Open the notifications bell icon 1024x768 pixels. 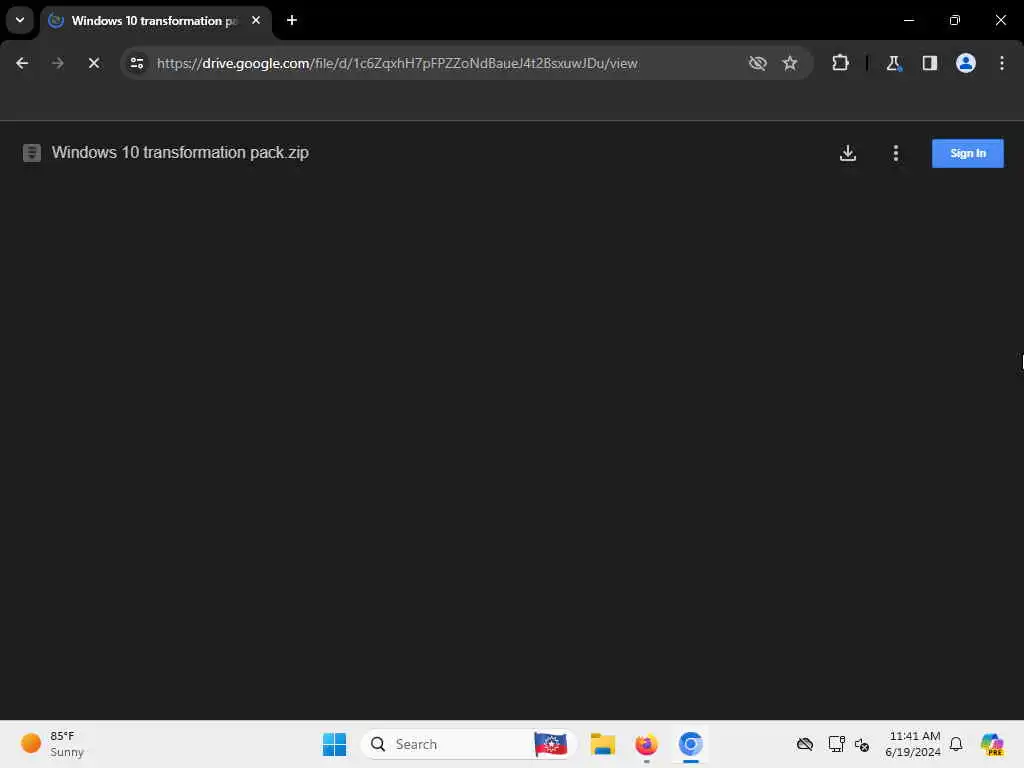[x=956, y=744]
